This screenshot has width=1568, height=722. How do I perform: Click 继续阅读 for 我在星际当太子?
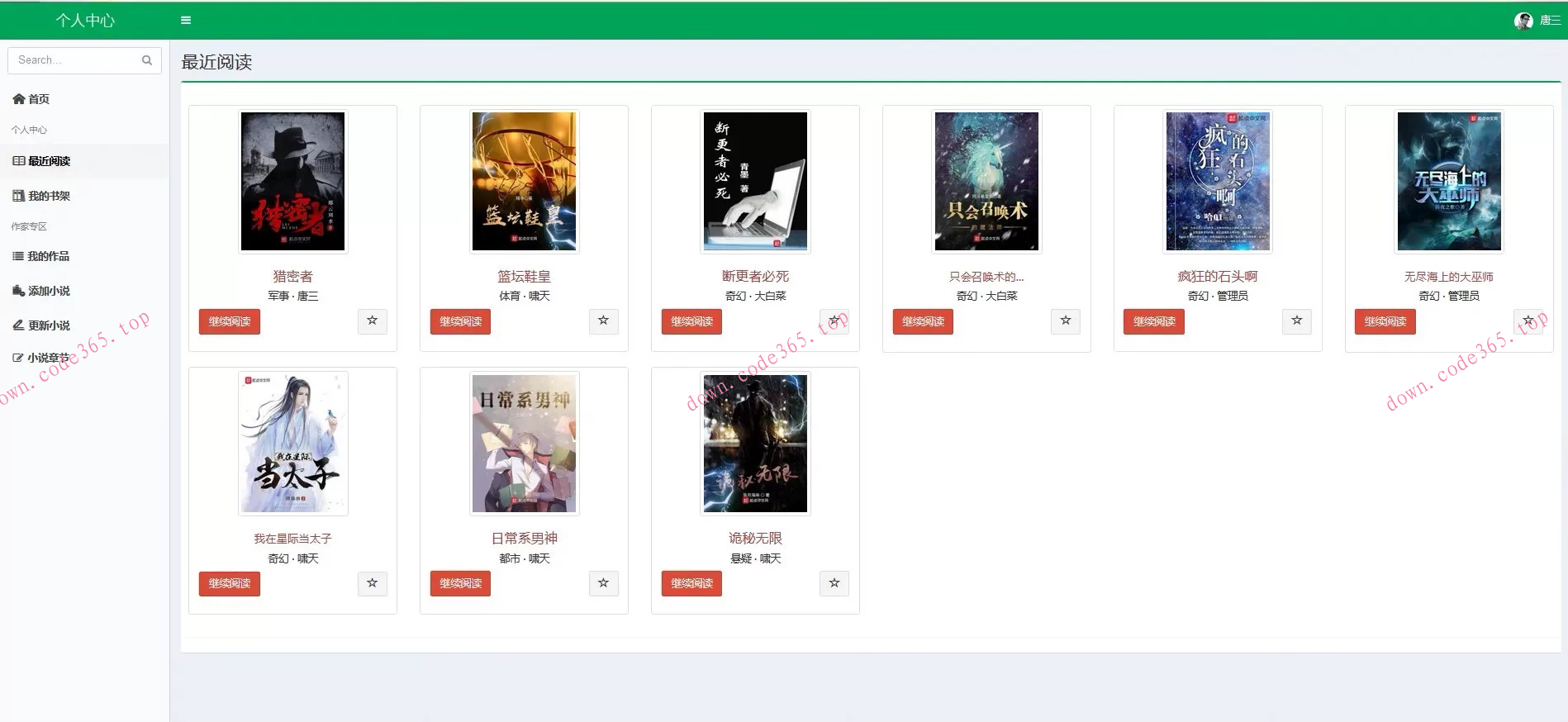tap(230, 584)
